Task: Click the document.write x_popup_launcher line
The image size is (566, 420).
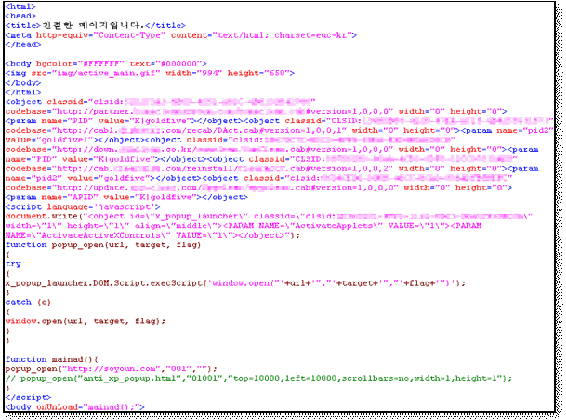Action: pos(269,216)
